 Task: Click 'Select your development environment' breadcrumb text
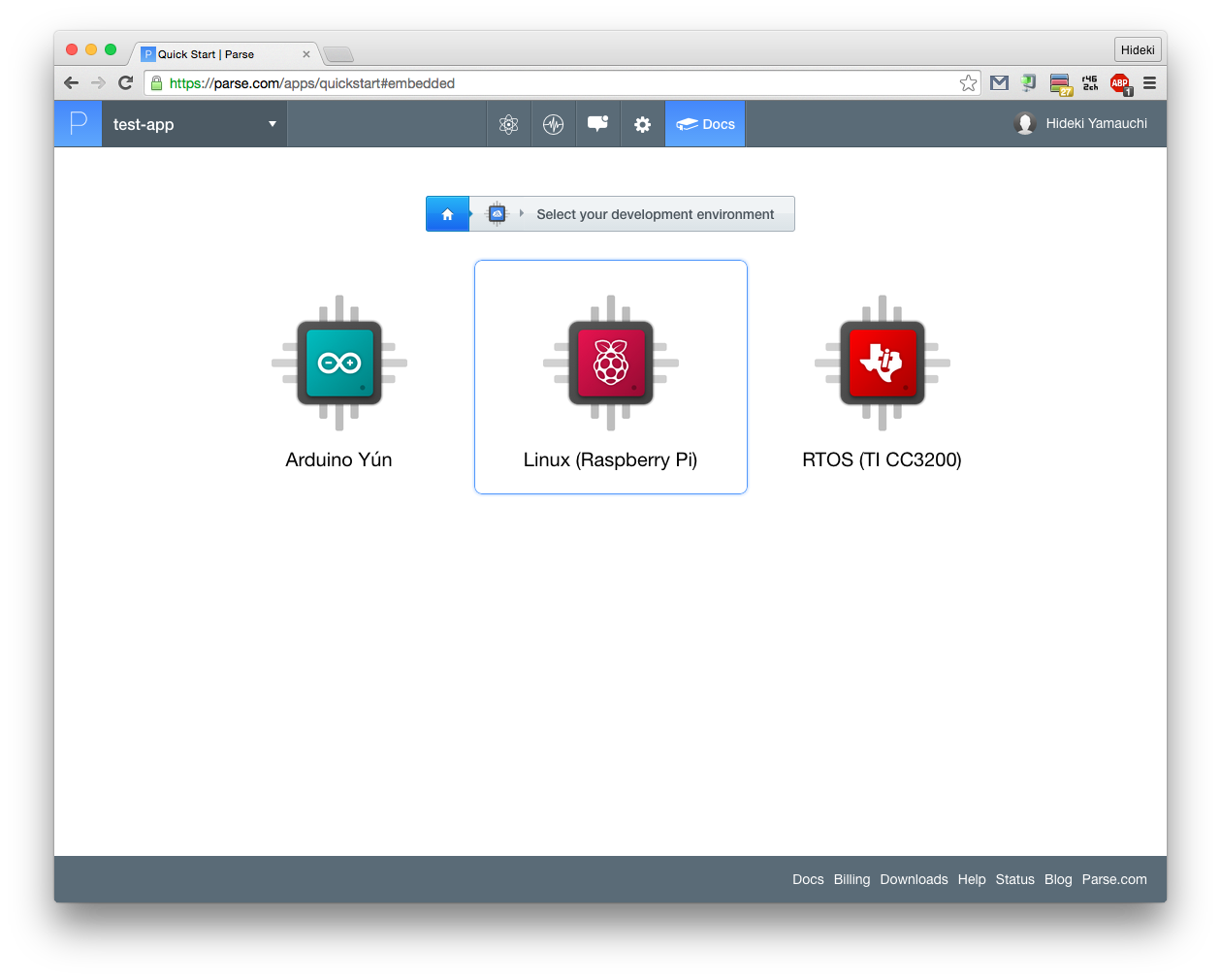[656, 214]
